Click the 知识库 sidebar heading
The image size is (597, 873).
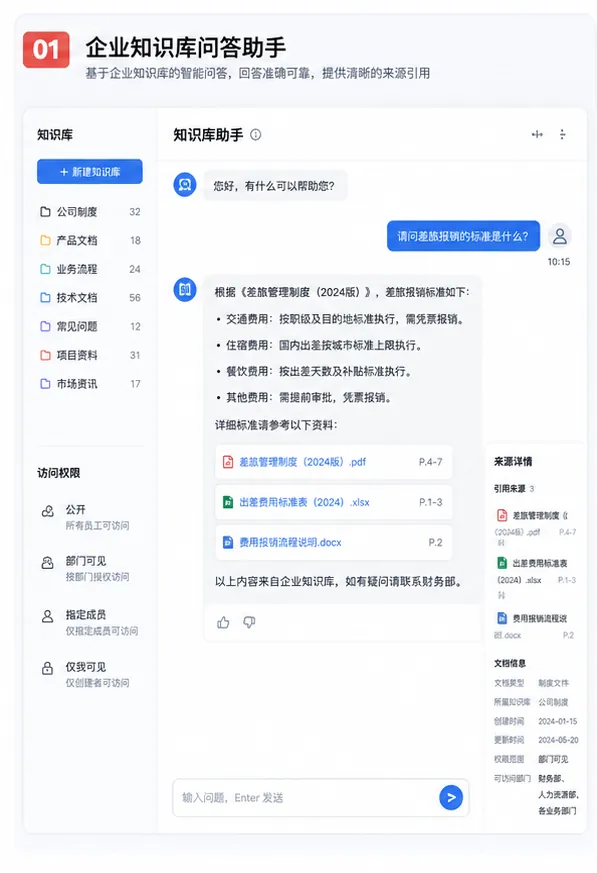coord(55,135)
